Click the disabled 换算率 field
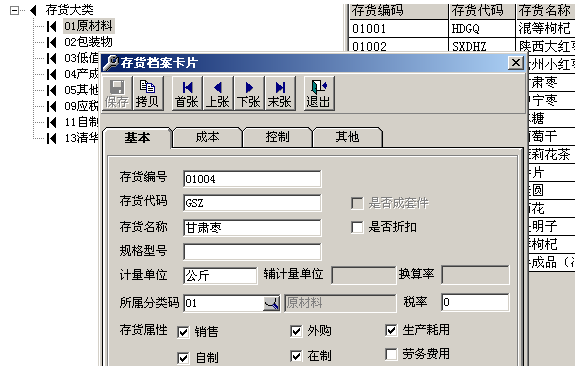Image resolution: width=575 pixels, height=368 pixels. pyautogui.click(x=475, y=275)
